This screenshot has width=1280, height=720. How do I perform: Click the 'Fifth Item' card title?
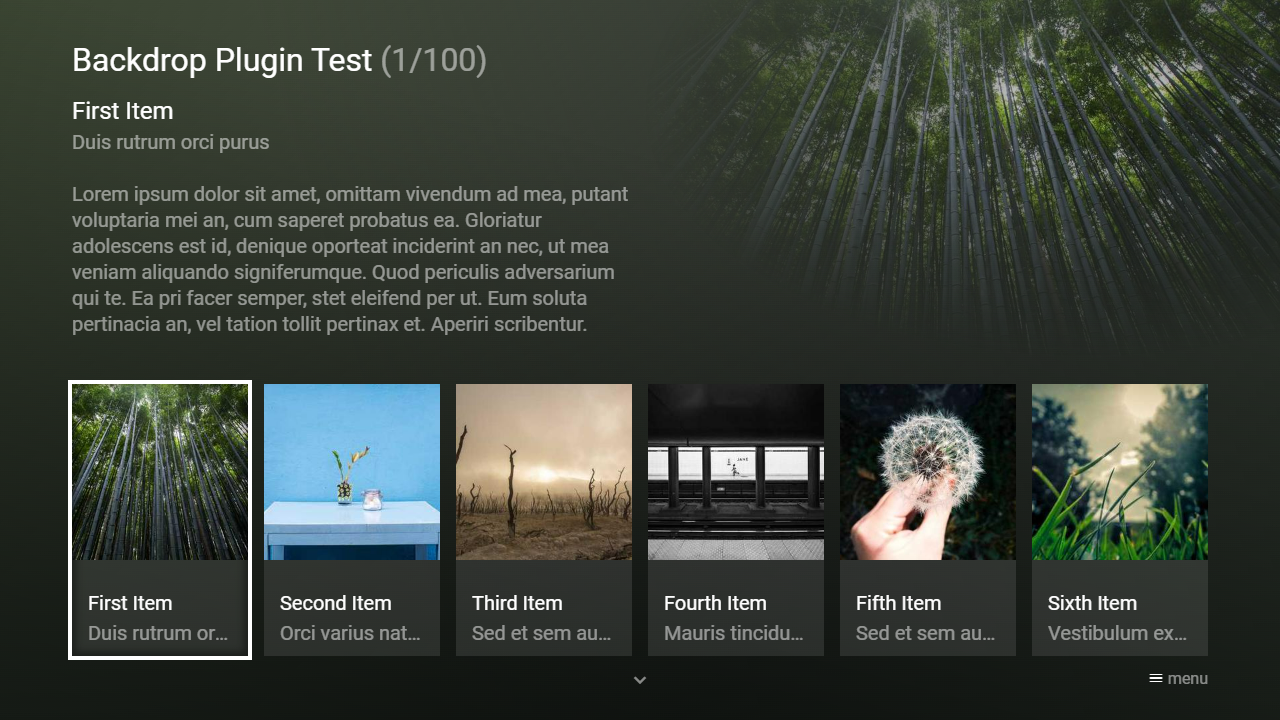pyautogui.click(x=898, y=603)
